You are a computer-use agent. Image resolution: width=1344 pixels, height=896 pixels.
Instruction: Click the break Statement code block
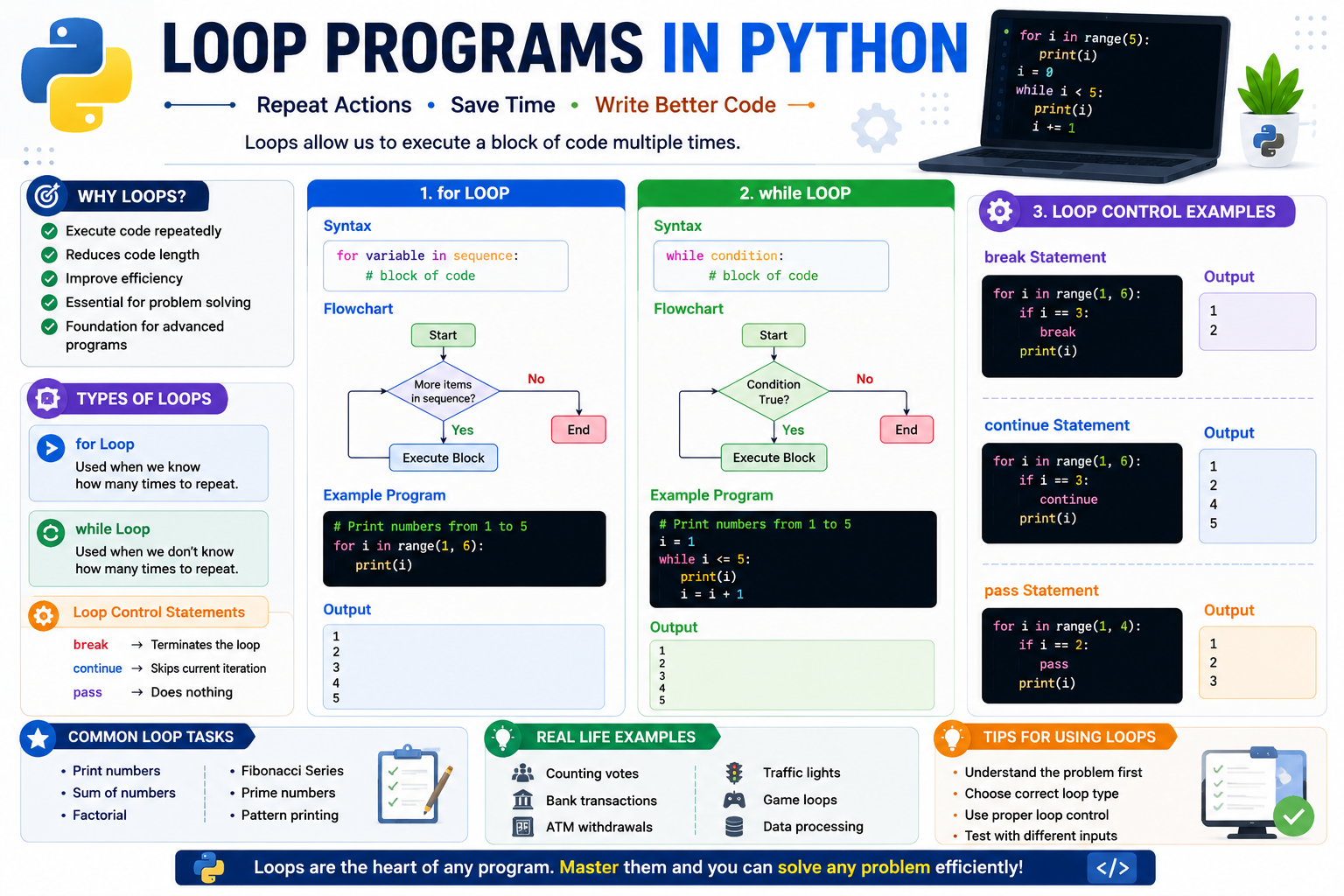pyautogui.click(x=1082, y=326)
